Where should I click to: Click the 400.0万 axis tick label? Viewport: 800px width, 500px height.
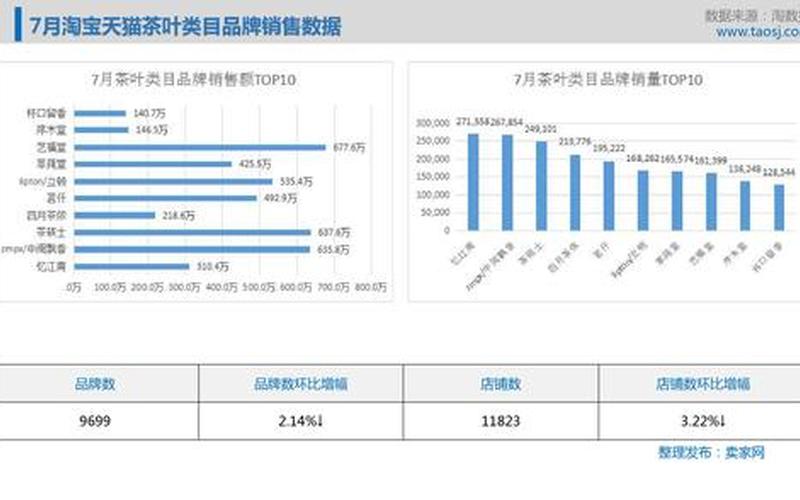pos(221,288)
